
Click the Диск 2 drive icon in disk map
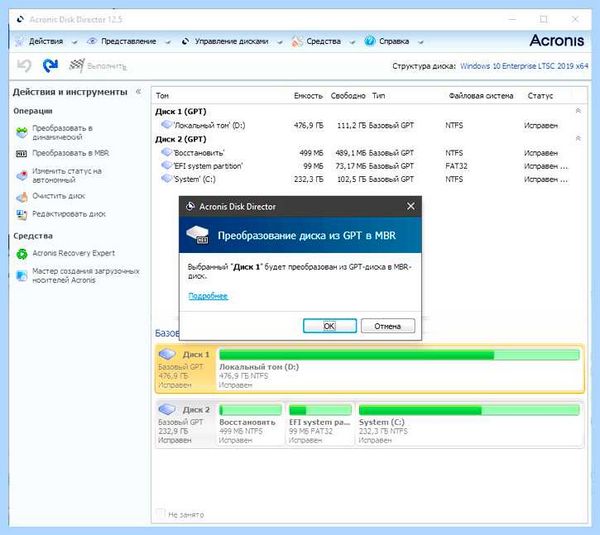[x=167, y=409]
